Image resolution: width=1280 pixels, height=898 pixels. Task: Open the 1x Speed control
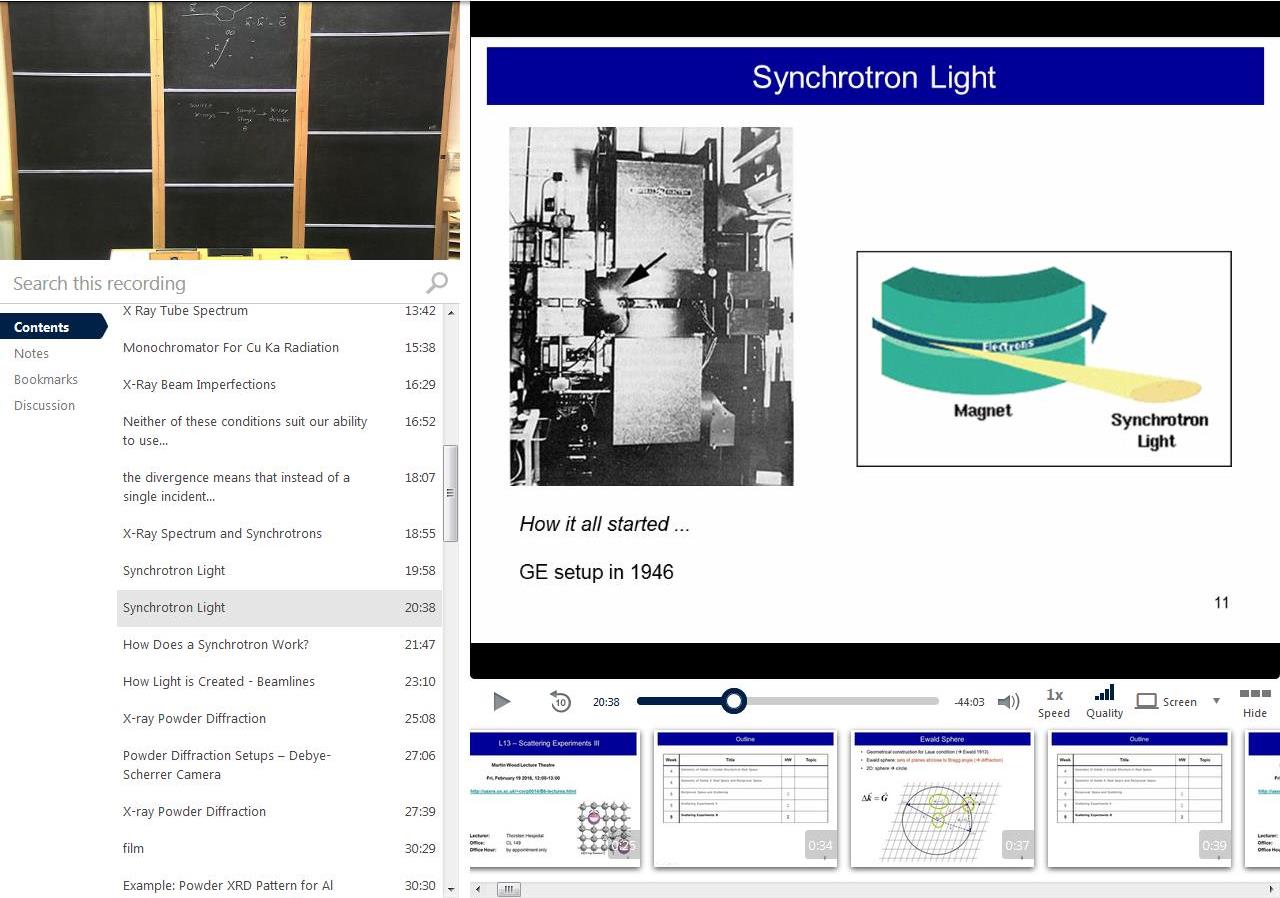click(x=1054, y=702)
